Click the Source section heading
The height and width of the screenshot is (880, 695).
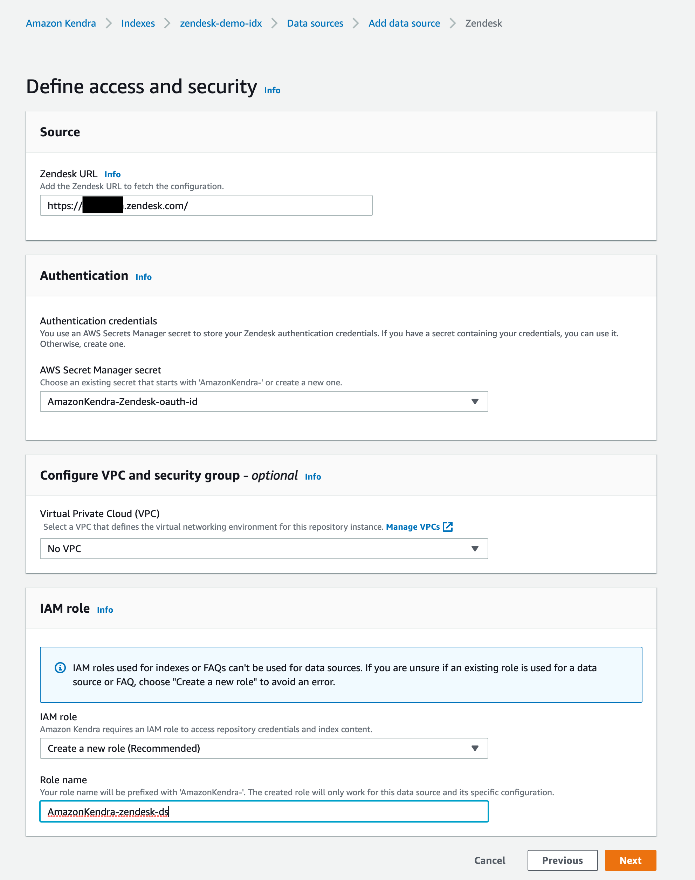tap(60, 132)
